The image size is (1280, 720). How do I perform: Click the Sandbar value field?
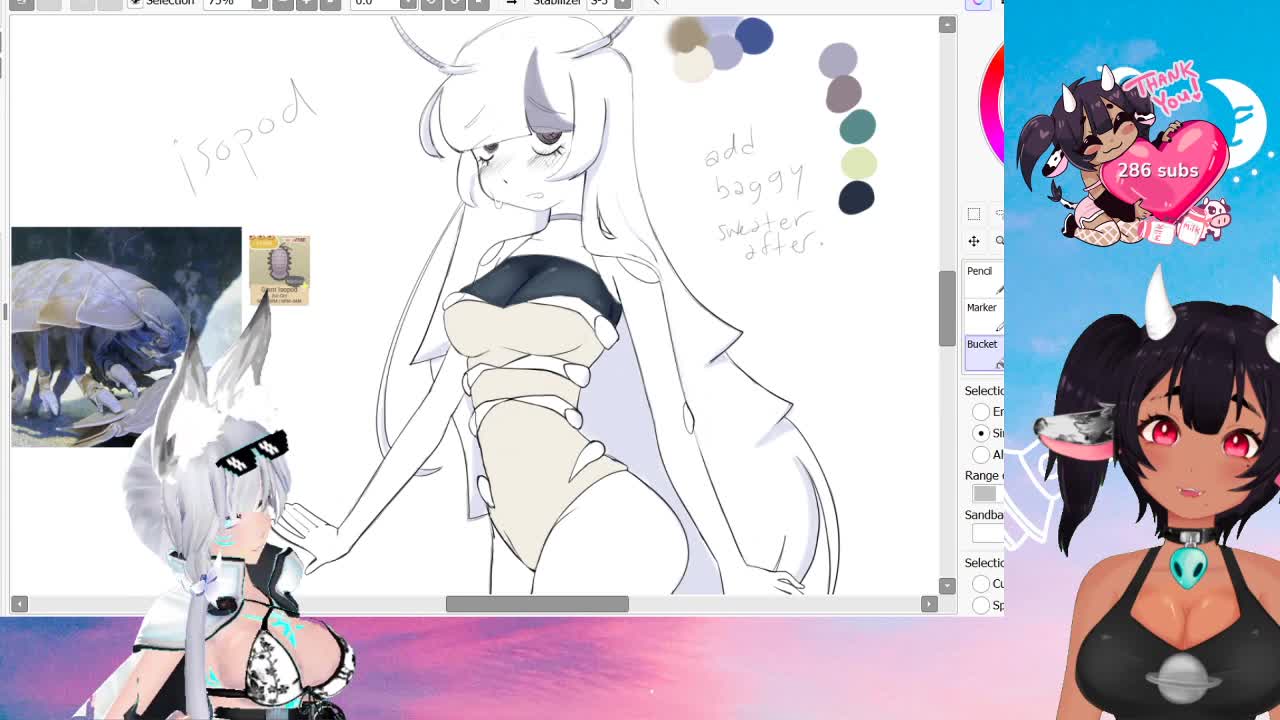point(986,533)
